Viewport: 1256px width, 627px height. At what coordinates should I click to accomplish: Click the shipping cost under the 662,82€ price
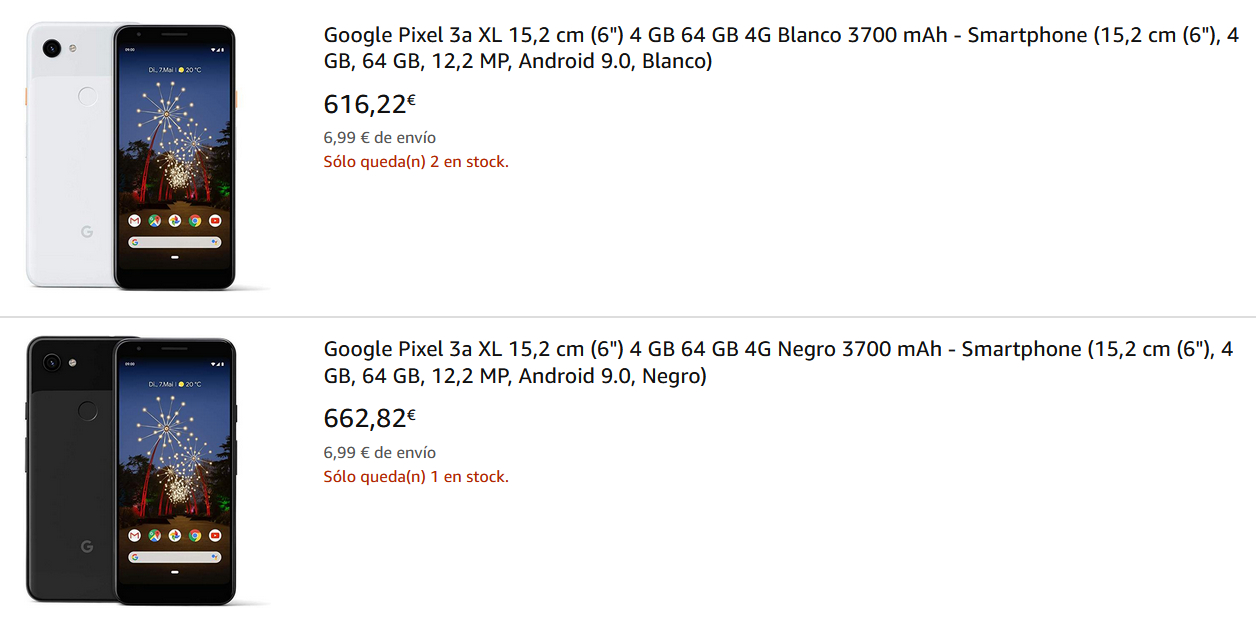point(379,453)
